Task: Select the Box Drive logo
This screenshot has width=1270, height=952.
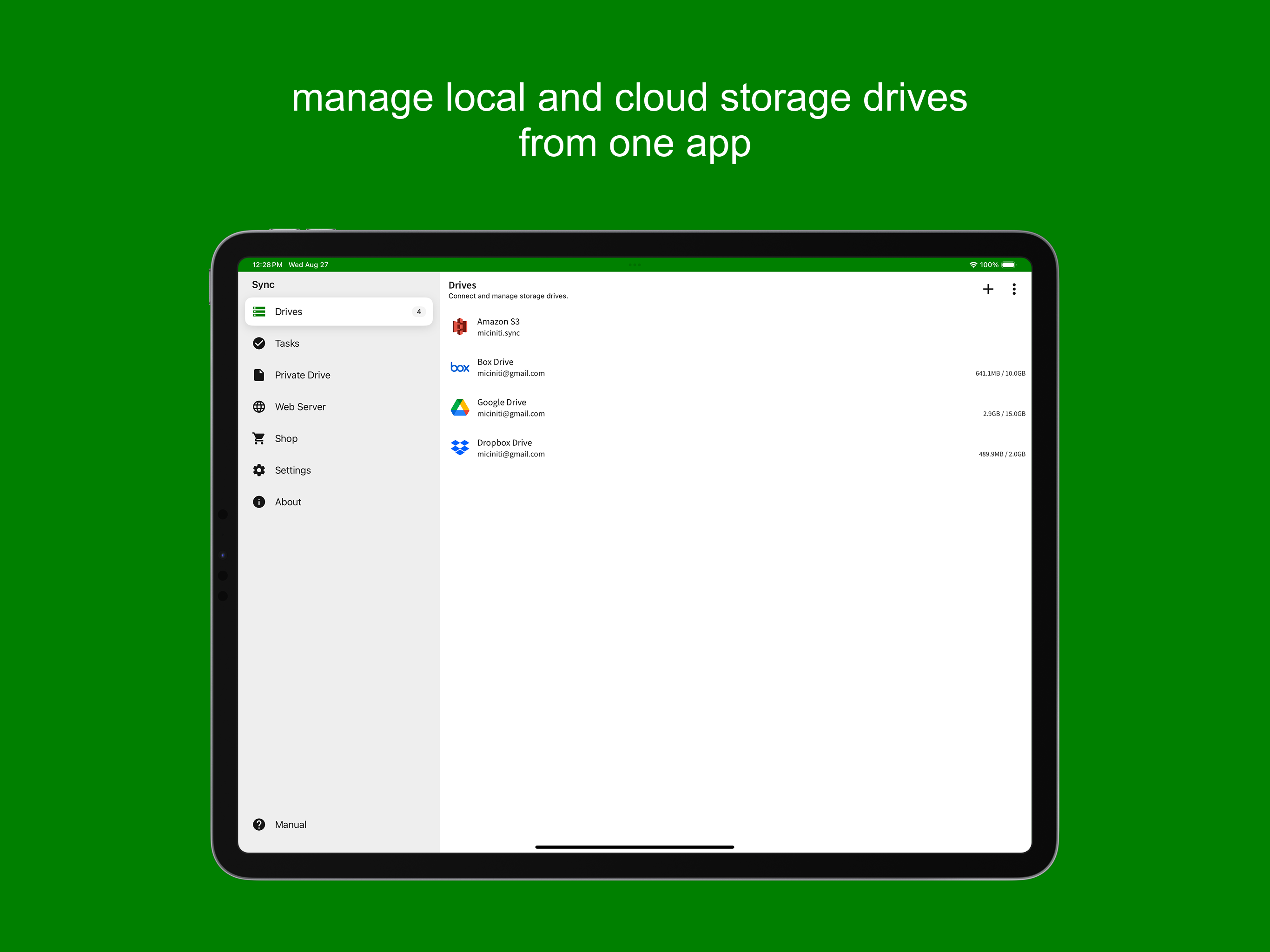Action: pyautogui.click(x=460, y=367)
